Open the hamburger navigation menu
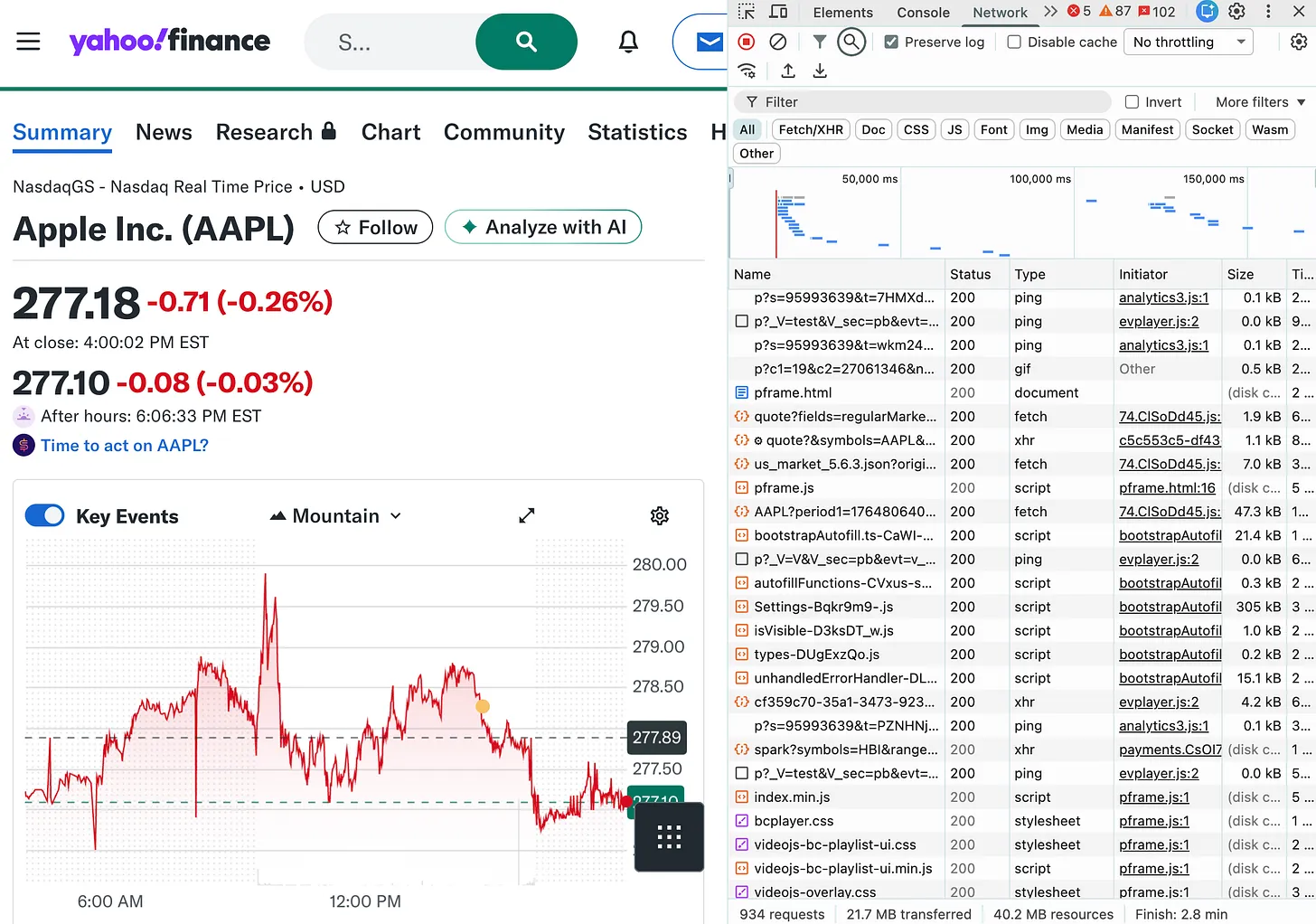 click(29, 42)
